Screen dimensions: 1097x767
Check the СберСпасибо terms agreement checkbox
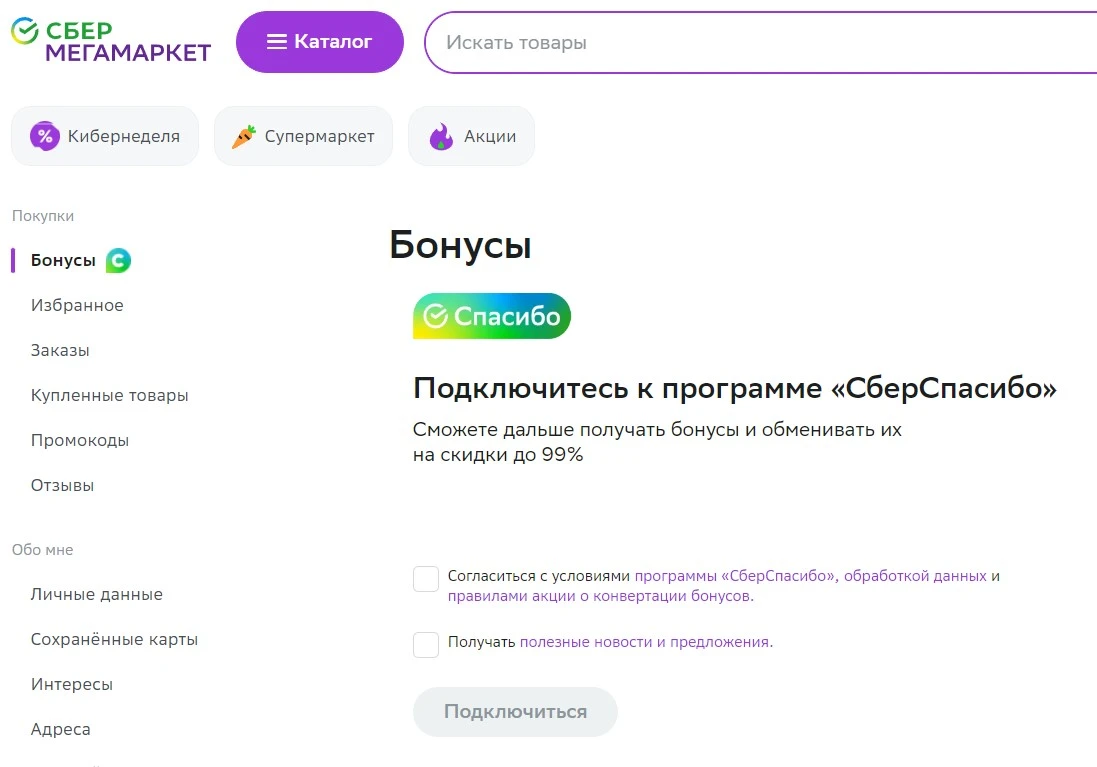pyautogui.click(x=425, y=579)
